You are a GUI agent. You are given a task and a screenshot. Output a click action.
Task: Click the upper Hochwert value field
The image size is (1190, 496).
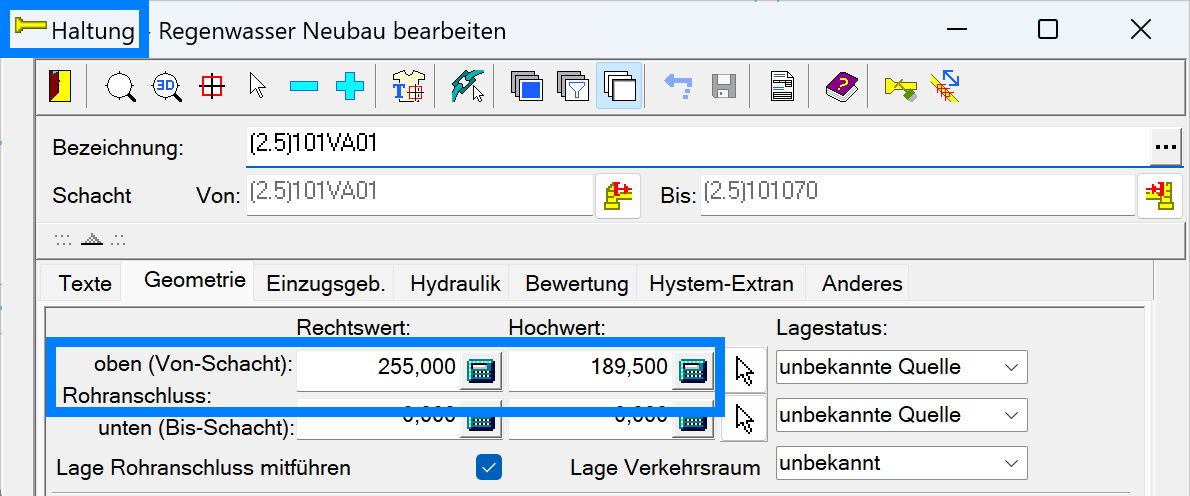[590, 367]
